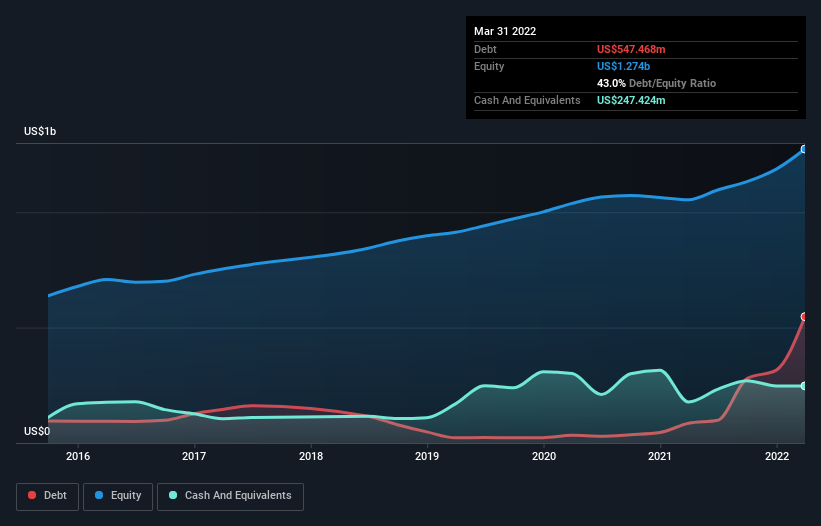Select the red Debt endpoint marker on chart
This screenshot has height=526, width=821.
804,317
